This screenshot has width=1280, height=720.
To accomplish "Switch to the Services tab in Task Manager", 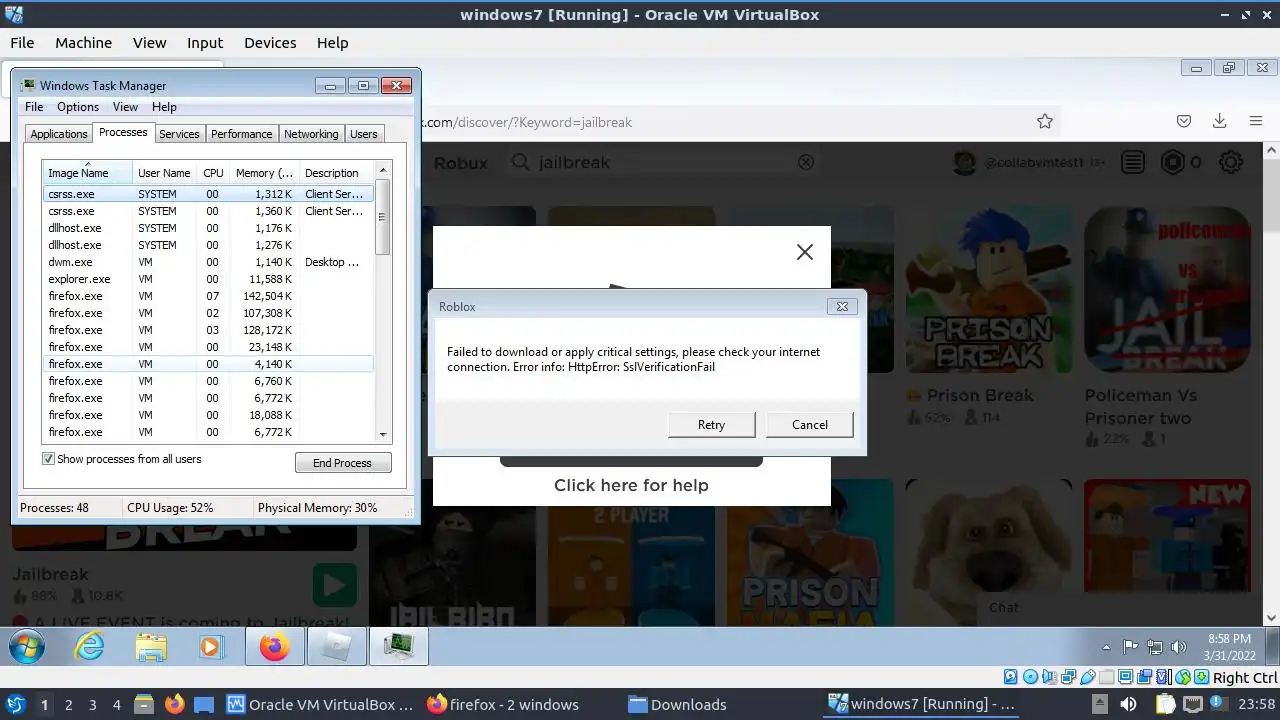I will coord(179,134).
